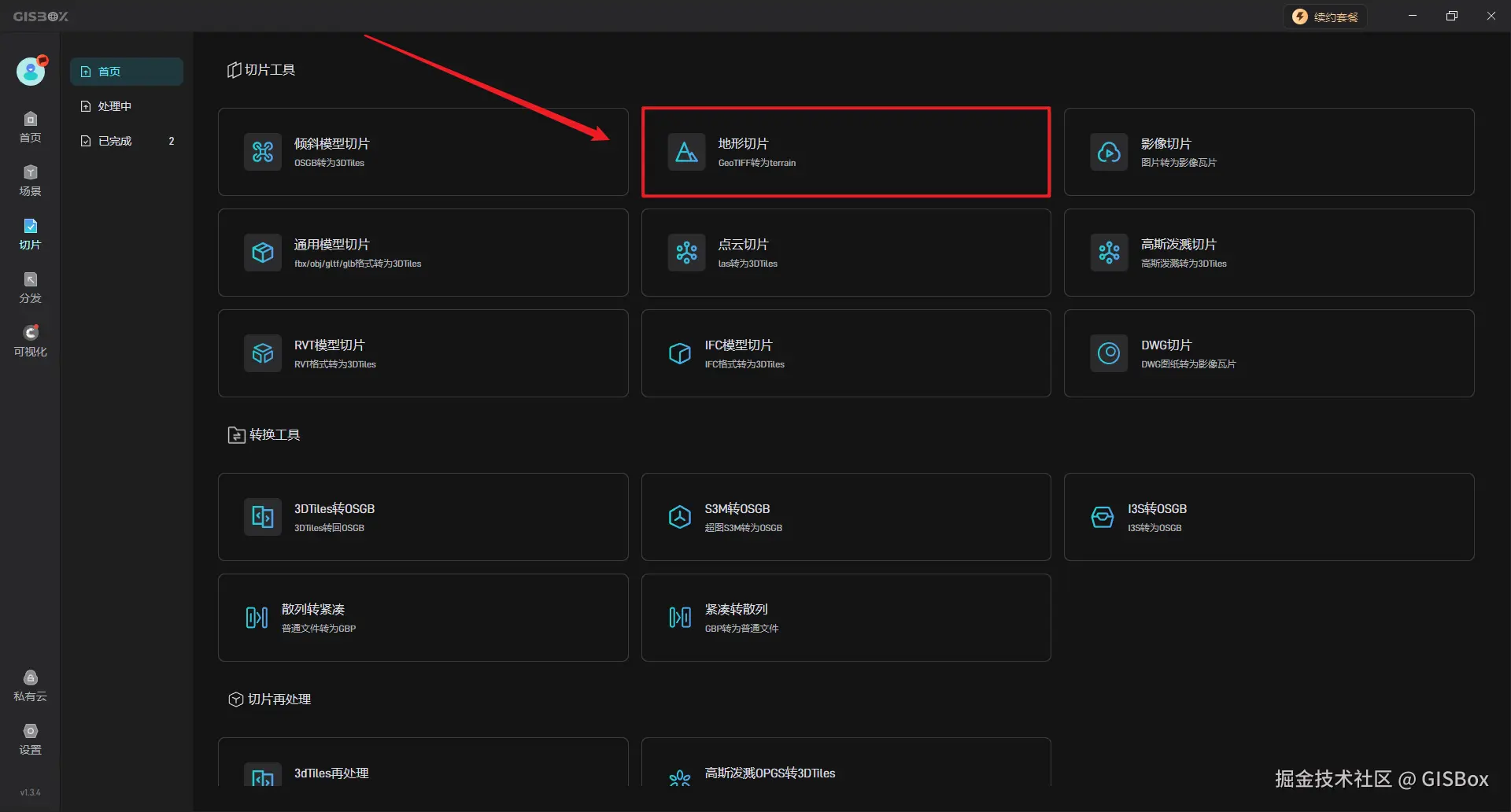Click the 点云切片 points icon

[x=686, y=253]
